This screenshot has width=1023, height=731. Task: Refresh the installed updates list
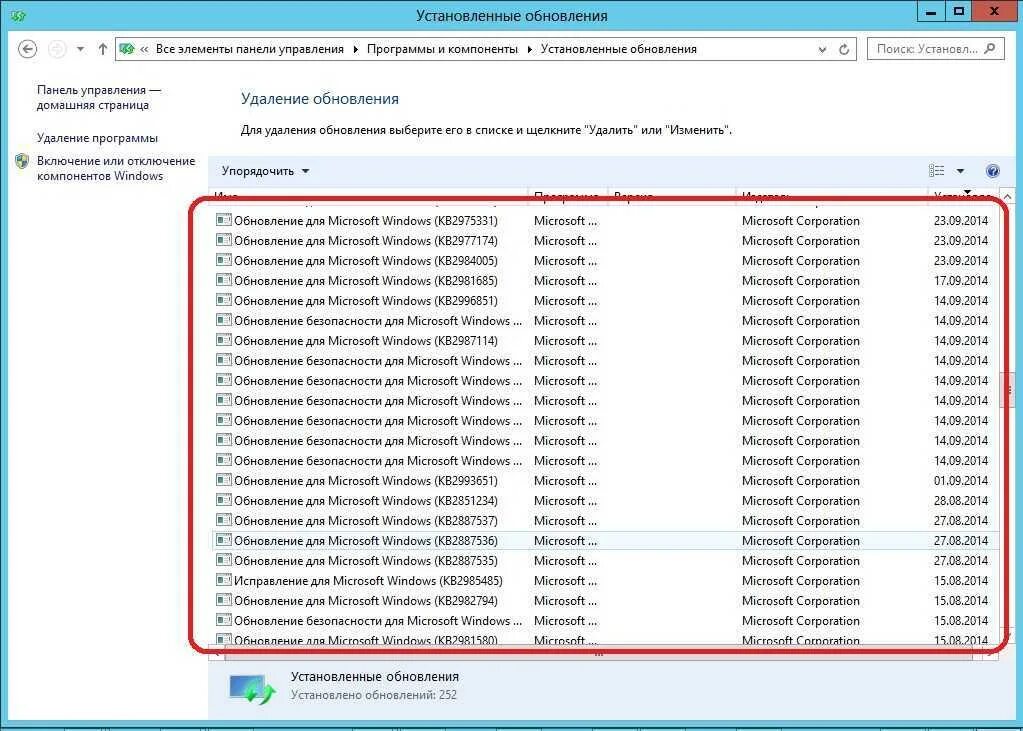point(844,49)
